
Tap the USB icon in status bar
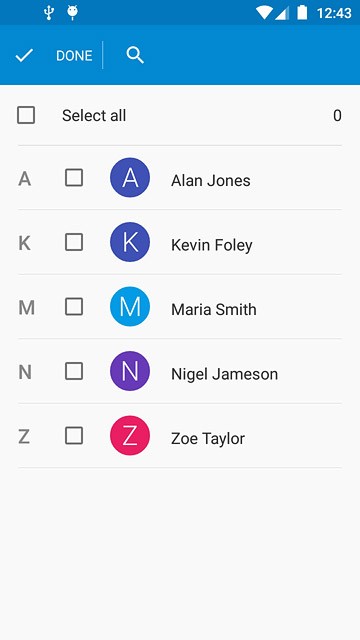(49, 13)
